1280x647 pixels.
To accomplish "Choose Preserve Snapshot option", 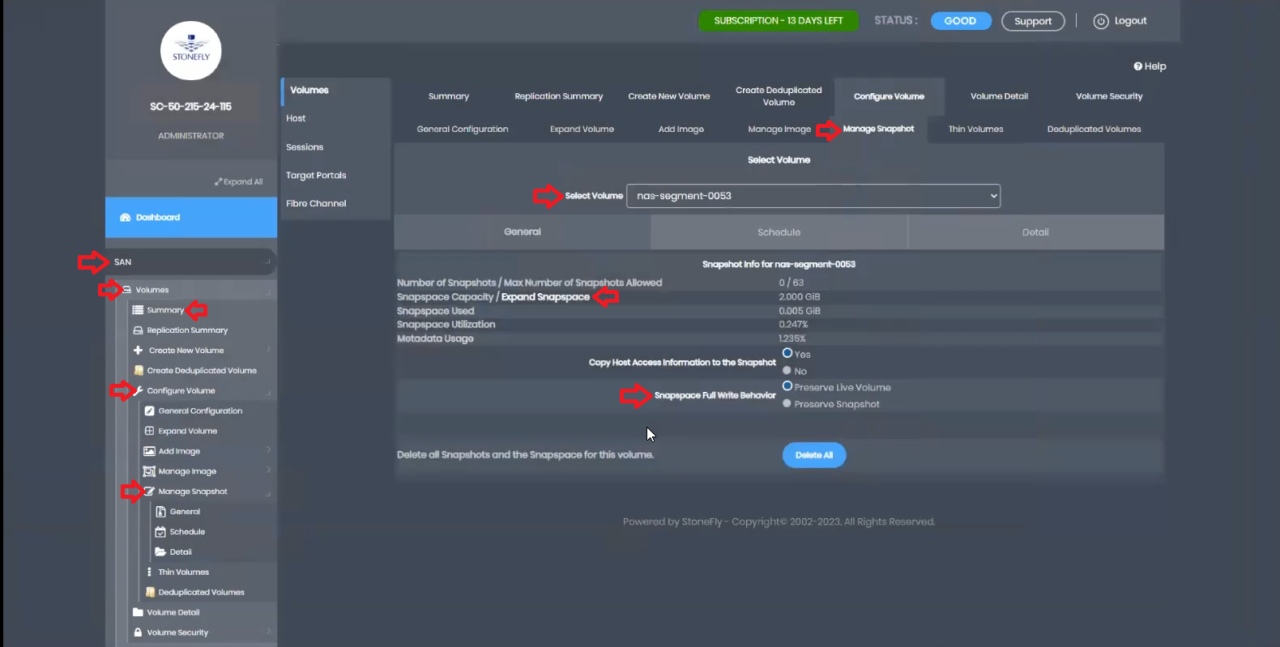I will tap(787, 404).
